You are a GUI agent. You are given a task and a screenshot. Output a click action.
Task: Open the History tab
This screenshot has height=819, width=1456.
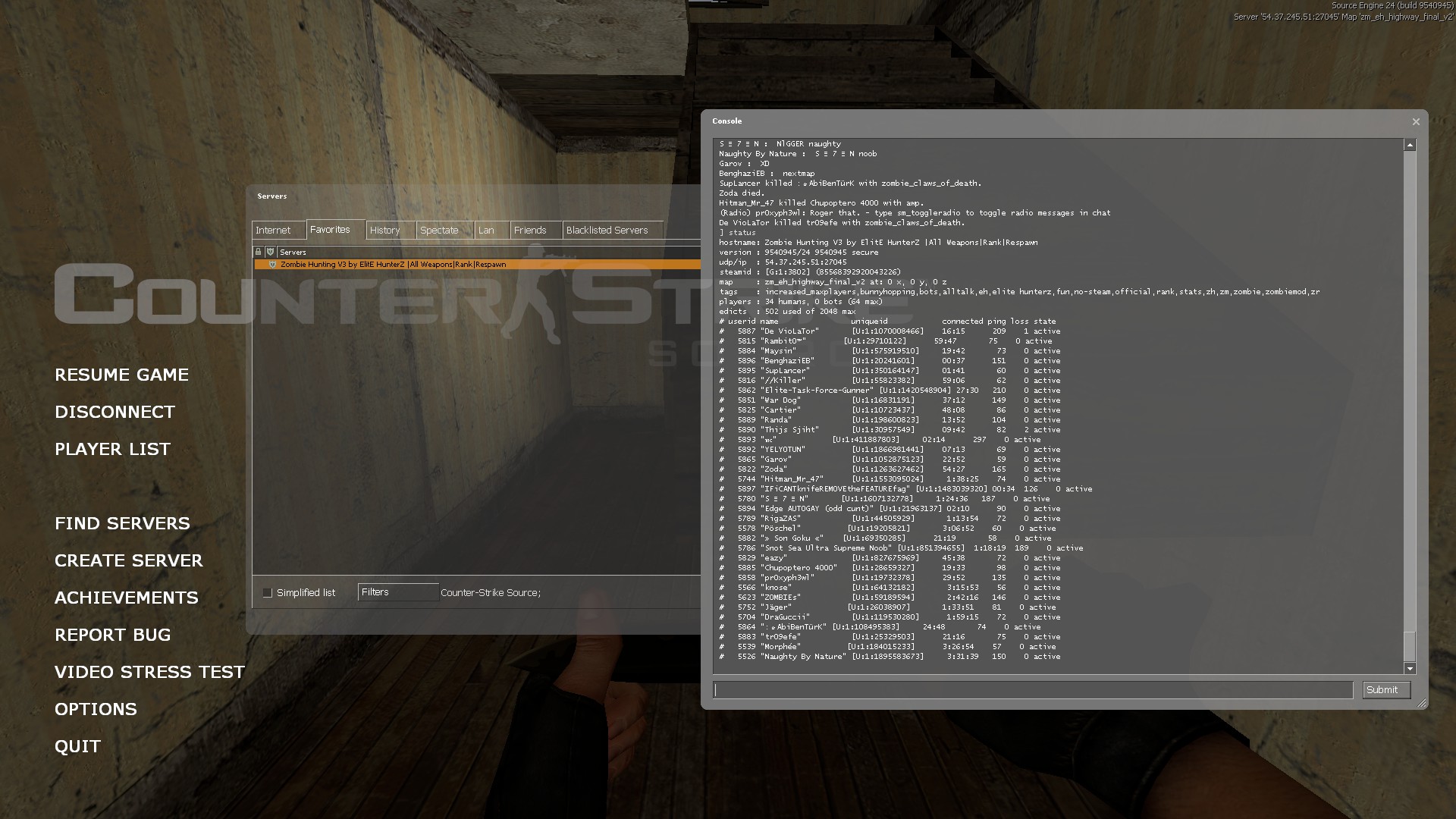click(384, 231)
